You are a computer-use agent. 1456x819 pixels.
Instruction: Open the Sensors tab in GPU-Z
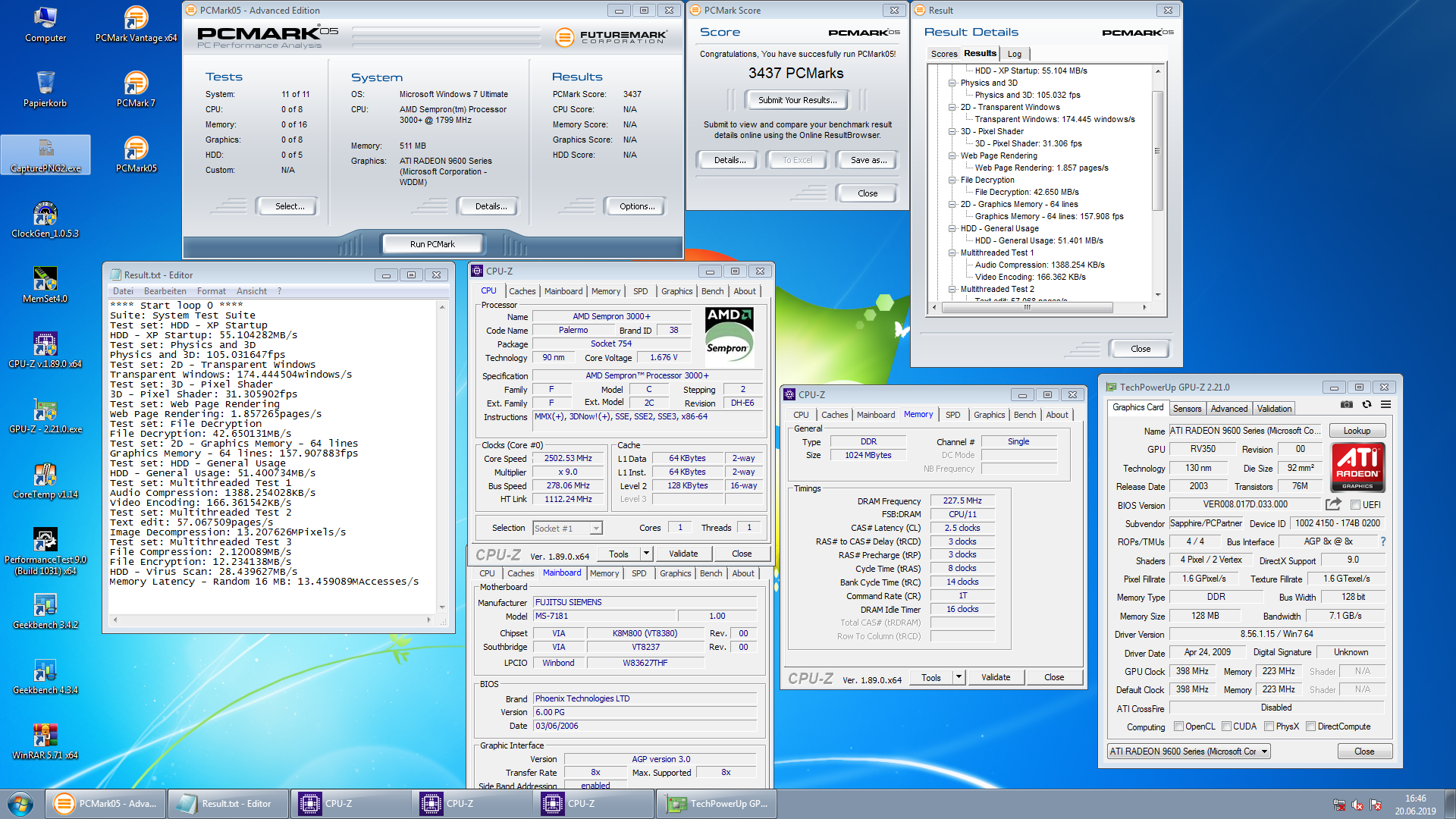(1187, 408)
